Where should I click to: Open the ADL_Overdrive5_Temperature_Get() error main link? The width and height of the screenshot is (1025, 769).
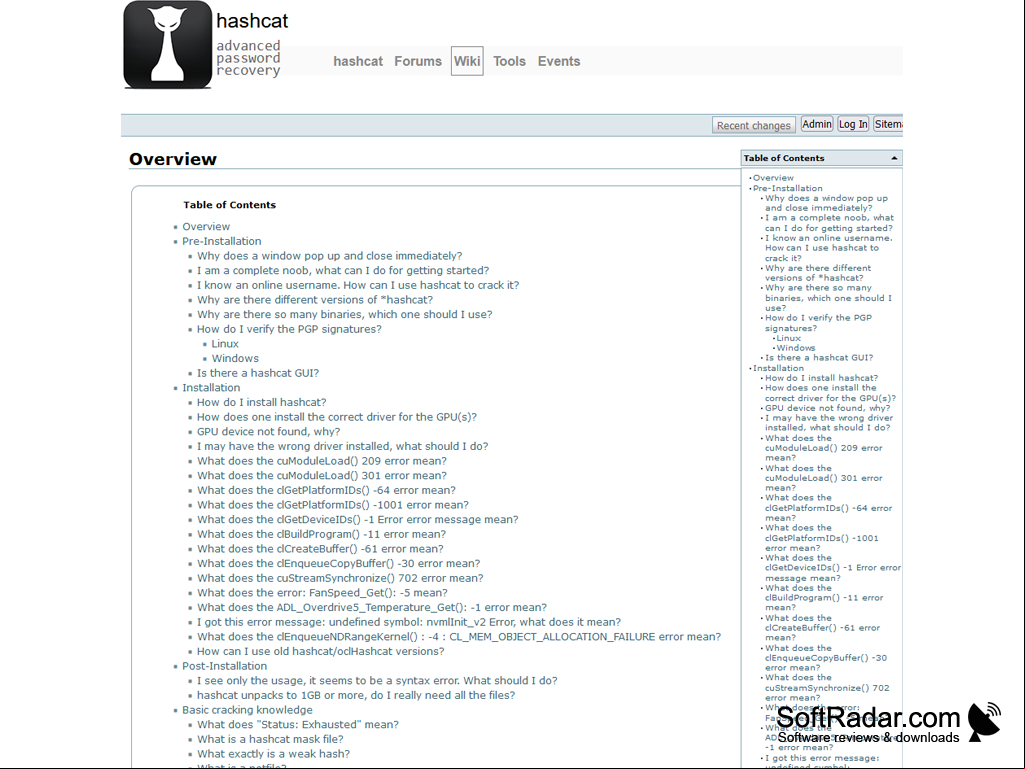pos(372,607)
